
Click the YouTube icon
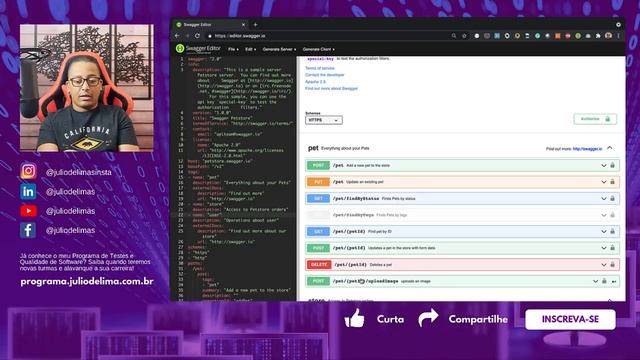tap(28, 211)
